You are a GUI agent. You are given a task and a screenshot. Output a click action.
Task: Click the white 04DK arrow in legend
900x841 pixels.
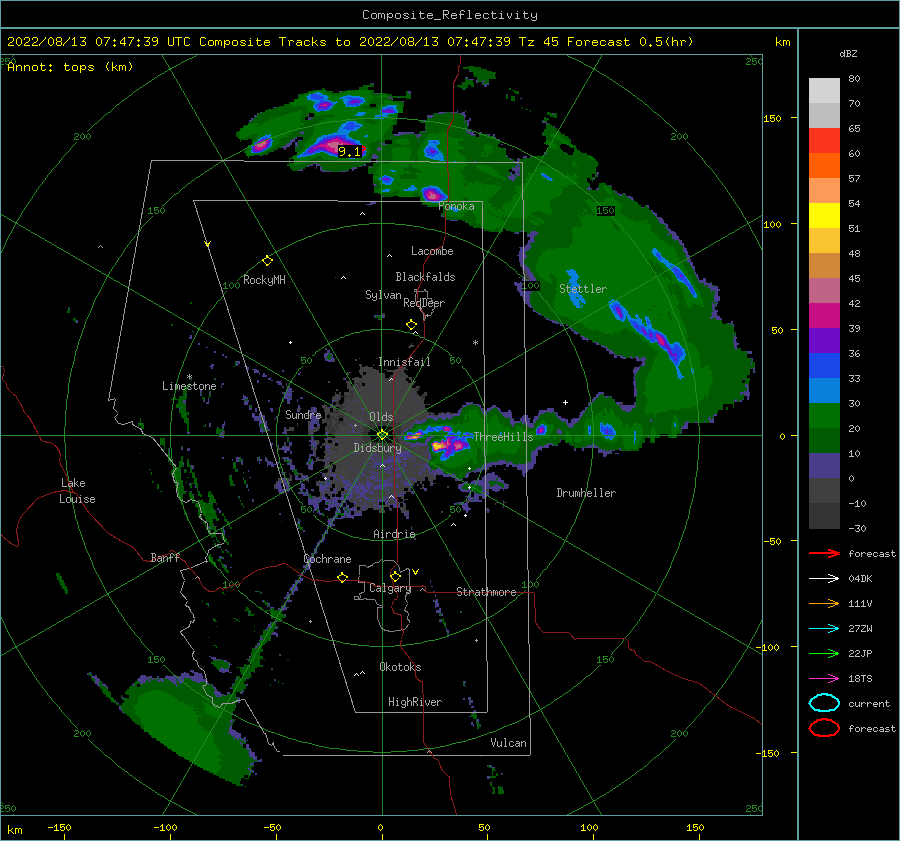tap(824, 578)
